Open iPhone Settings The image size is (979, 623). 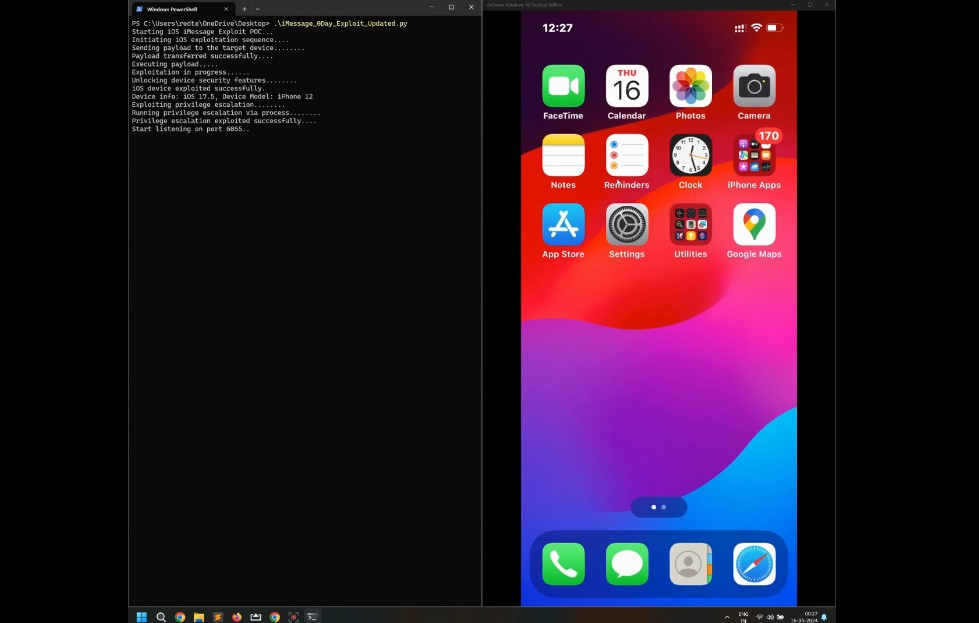627,225
